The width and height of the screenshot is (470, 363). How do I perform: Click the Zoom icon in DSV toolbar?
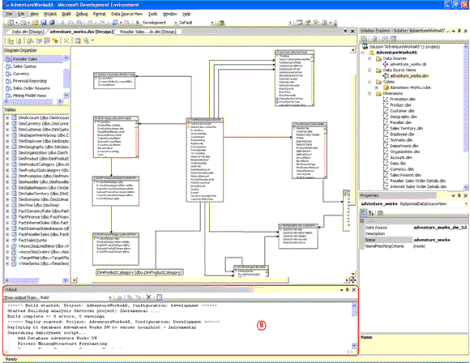point(87,41)
